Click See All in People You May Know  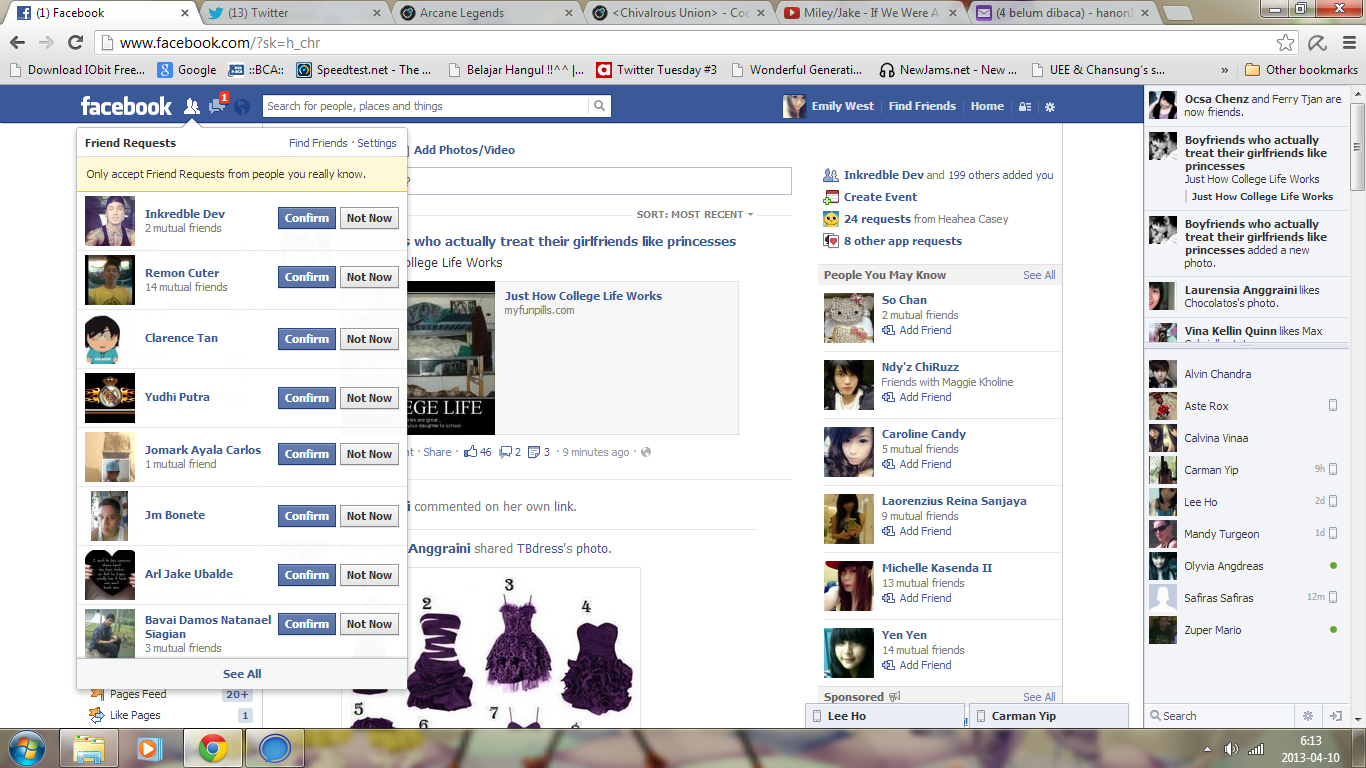click(x=1039, y=275)
